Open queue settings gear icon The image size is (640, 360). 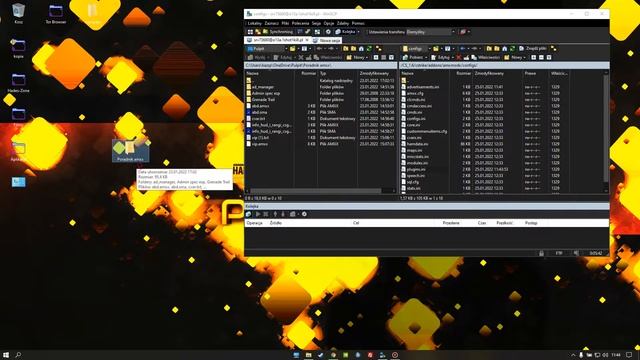pos(304,214)
